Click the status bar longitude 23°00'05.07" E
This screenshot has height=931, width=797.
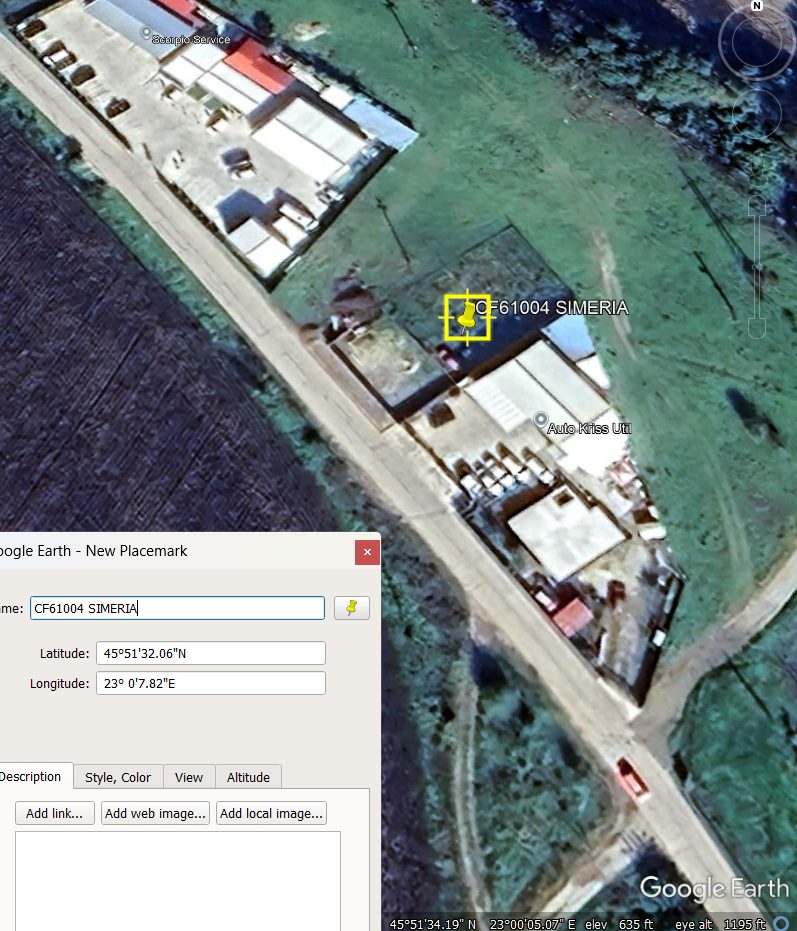point(533,924)
